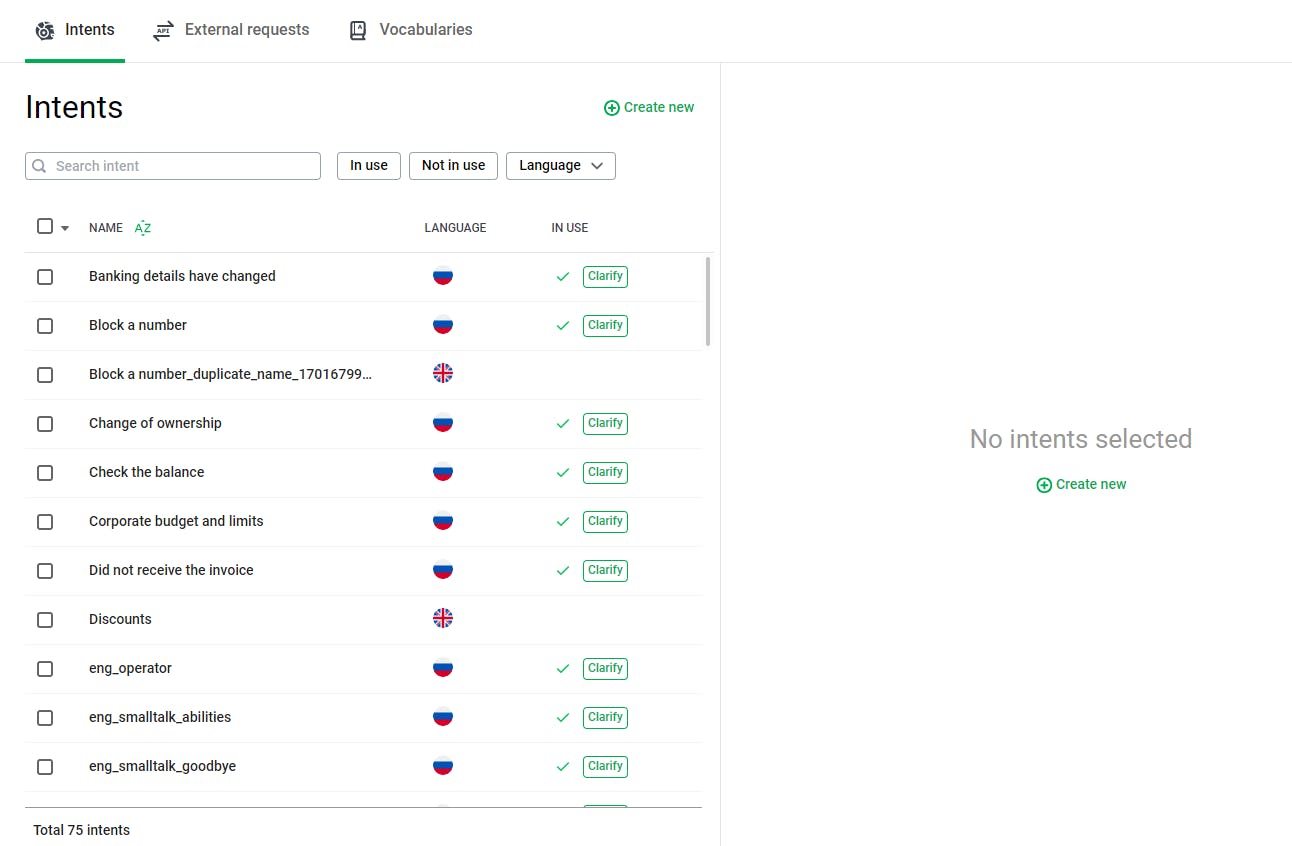Click the green checkmark on Block a number row

[x=563, y=325]
